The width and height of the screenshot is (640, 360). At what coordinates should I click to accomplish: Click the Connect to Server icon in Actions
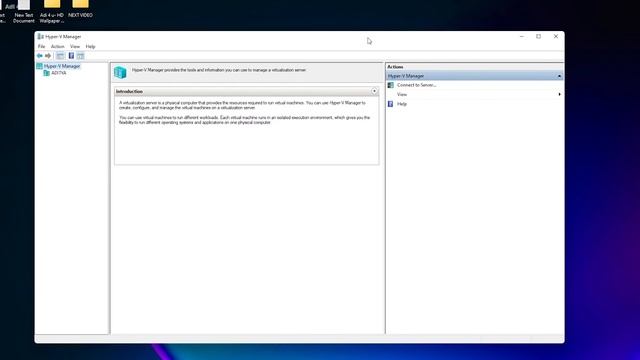click(391, 85)
